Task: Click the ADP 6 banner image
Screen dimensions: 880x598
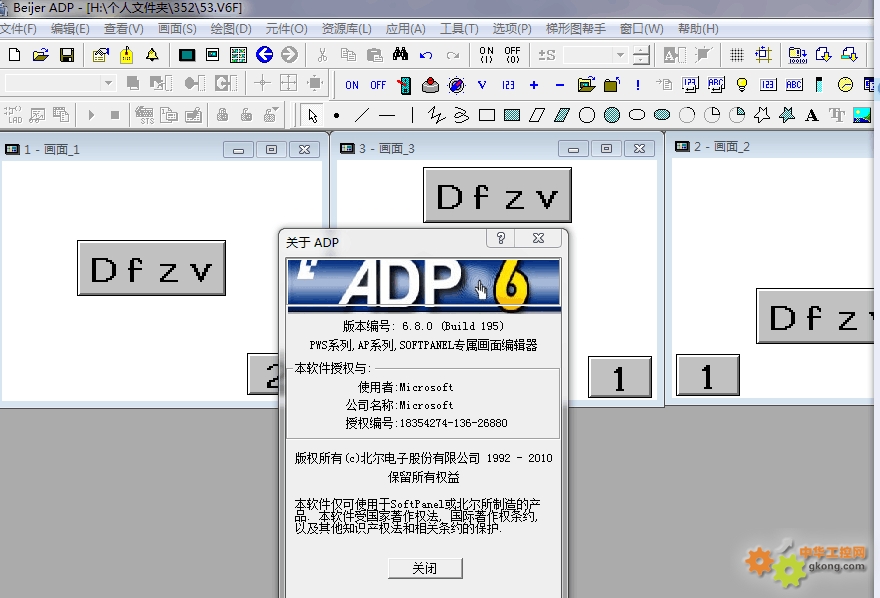Action: coord(424,285)
